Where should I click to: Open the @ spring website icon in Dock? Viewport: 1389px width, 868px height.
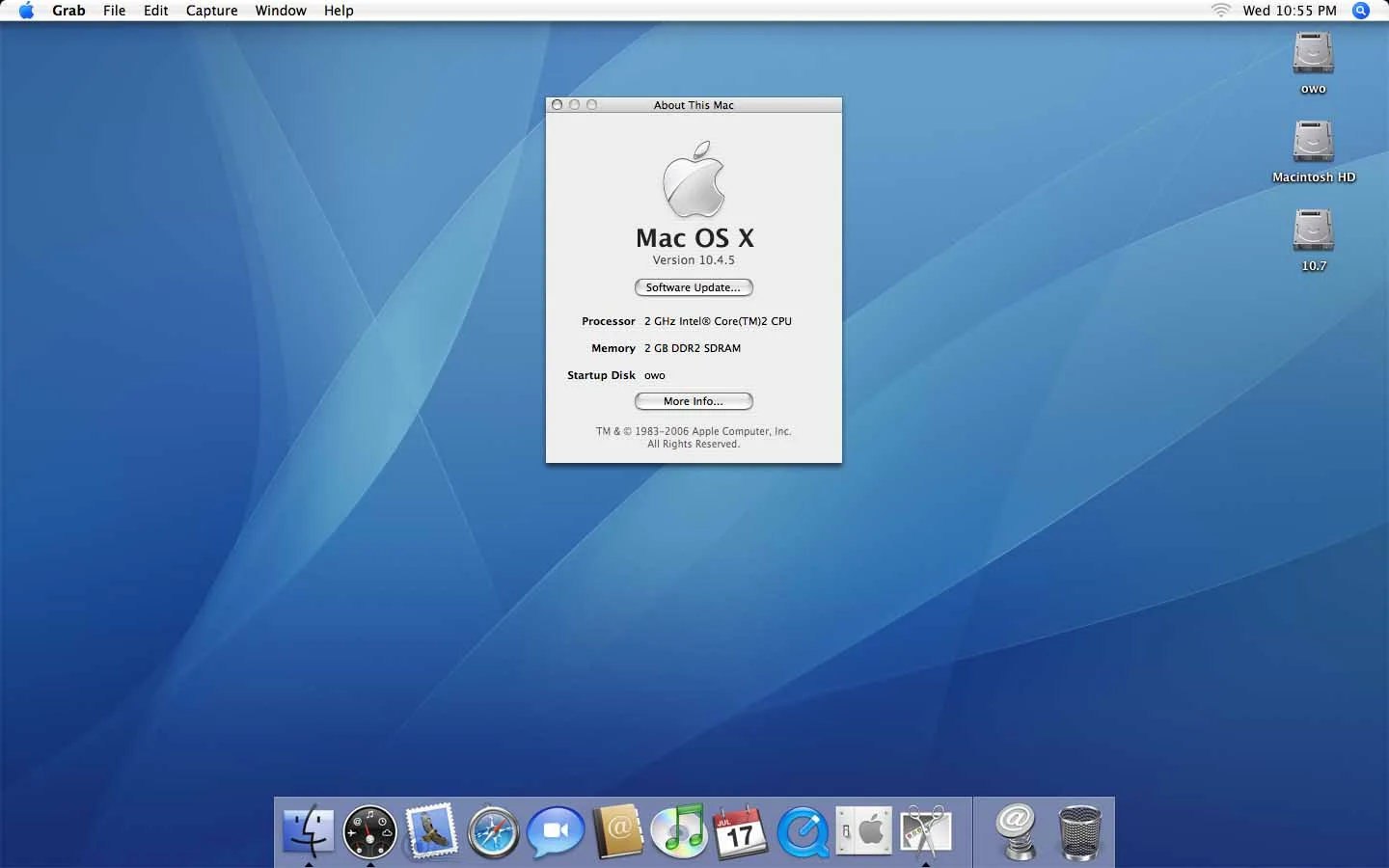1016,831
